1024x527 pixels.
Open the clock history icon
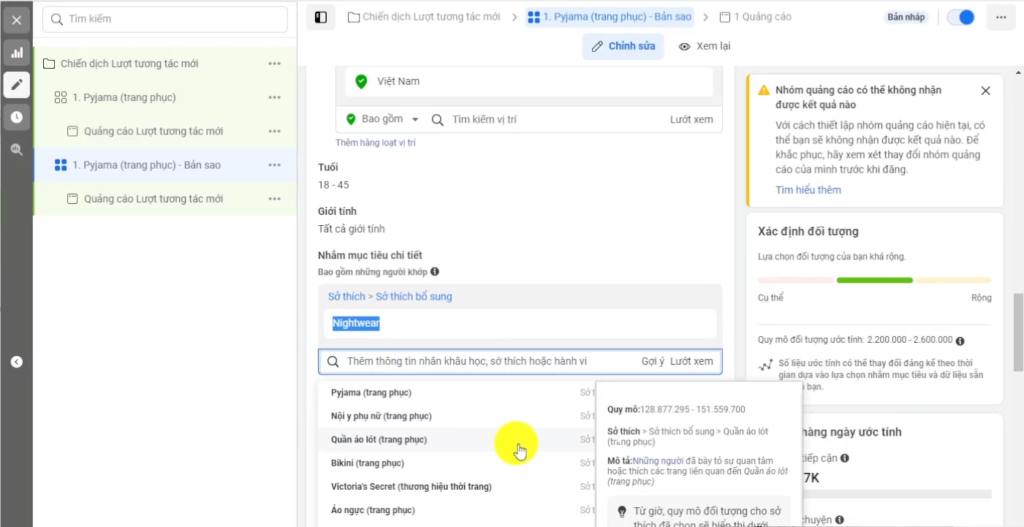(16, 118)
